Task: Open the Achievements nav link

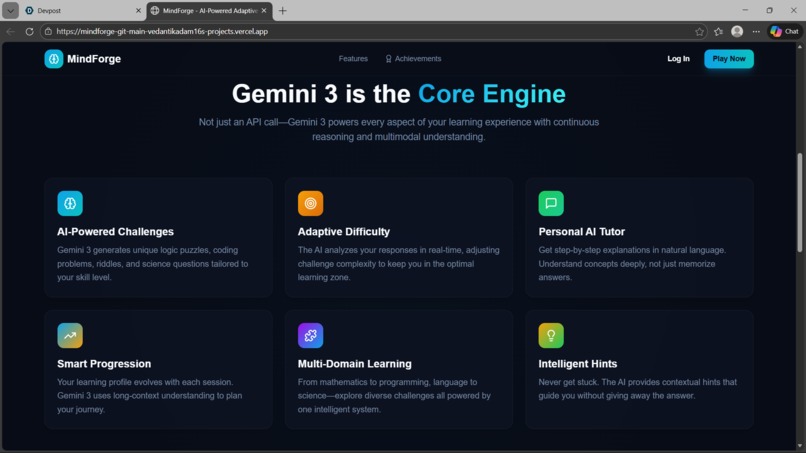Action: [x=413, y=59]
